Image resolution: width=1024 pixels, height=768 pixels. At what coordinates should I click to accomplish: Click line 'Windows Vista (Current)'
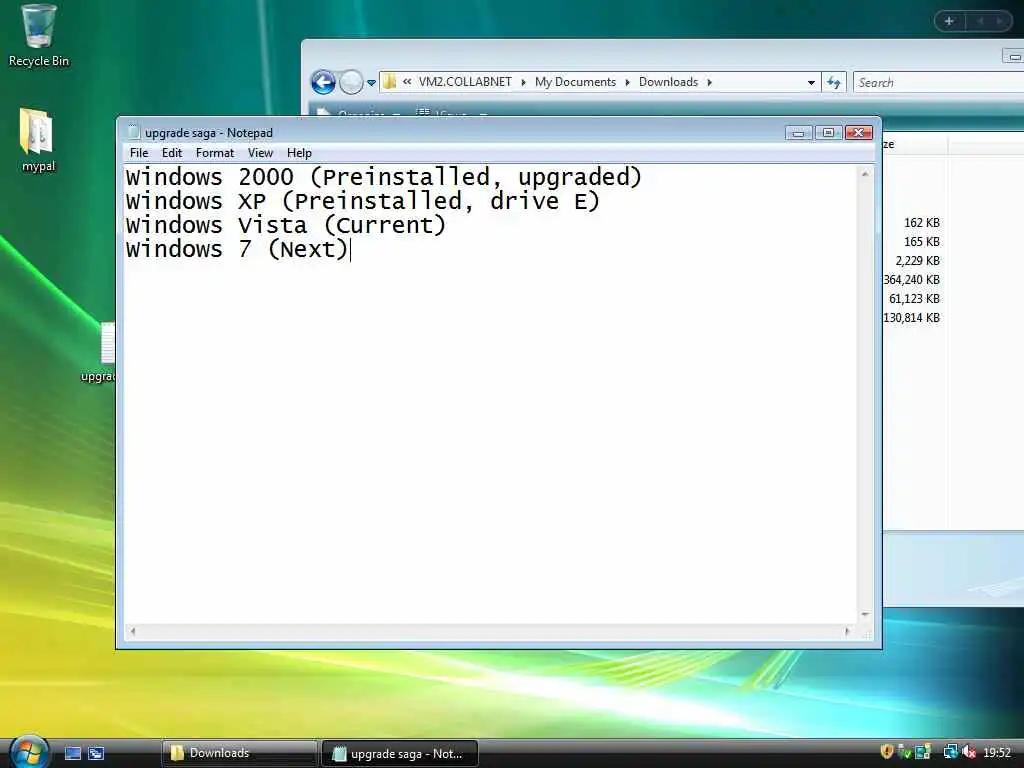point(285,225)
